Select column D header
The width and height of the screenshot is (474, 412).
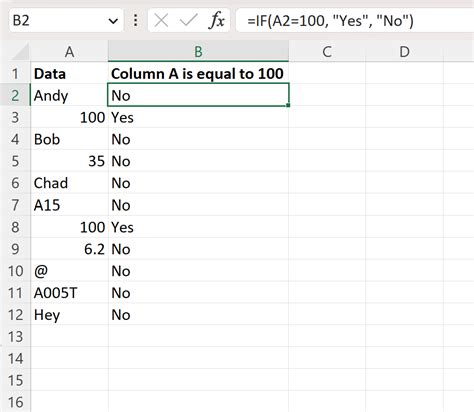pyautogui.click(x=404, y=52)
